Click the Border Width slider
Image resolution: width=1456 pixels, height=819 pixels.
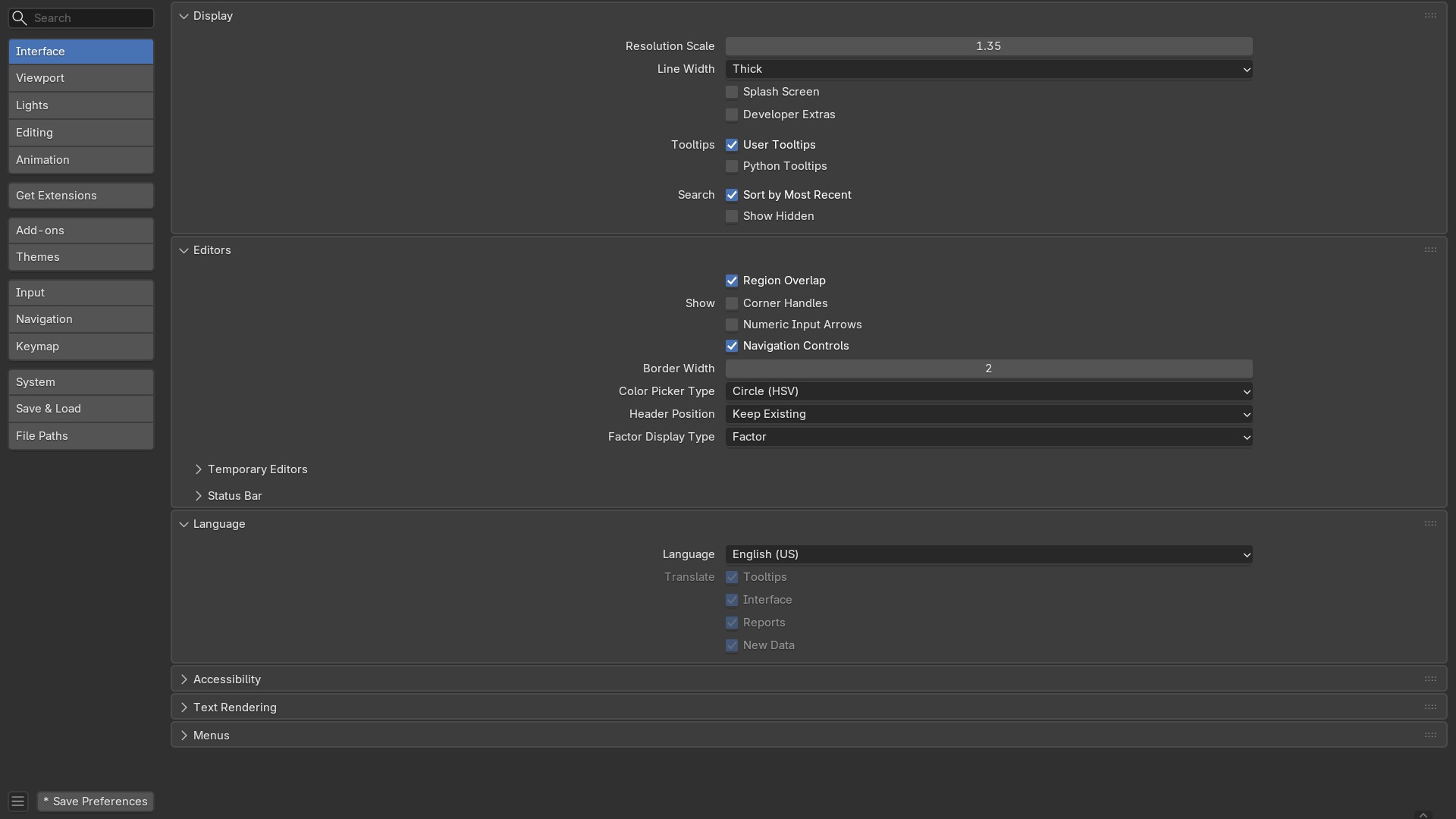point(989,369)
